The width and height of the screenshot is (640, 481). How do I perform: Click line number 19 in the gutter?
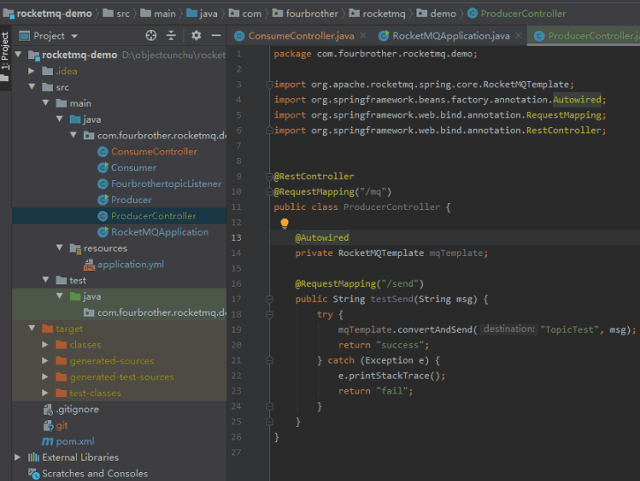click(x=236, y=330)
